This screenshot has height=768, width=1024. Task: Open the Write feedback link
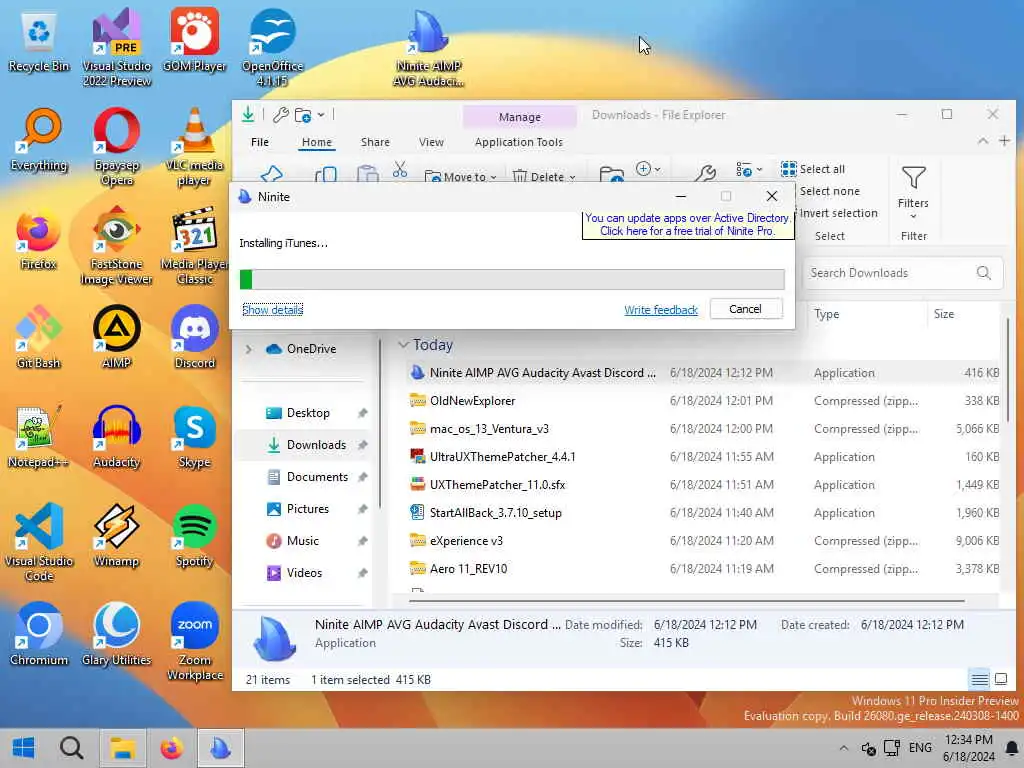(x=661, y=310)
